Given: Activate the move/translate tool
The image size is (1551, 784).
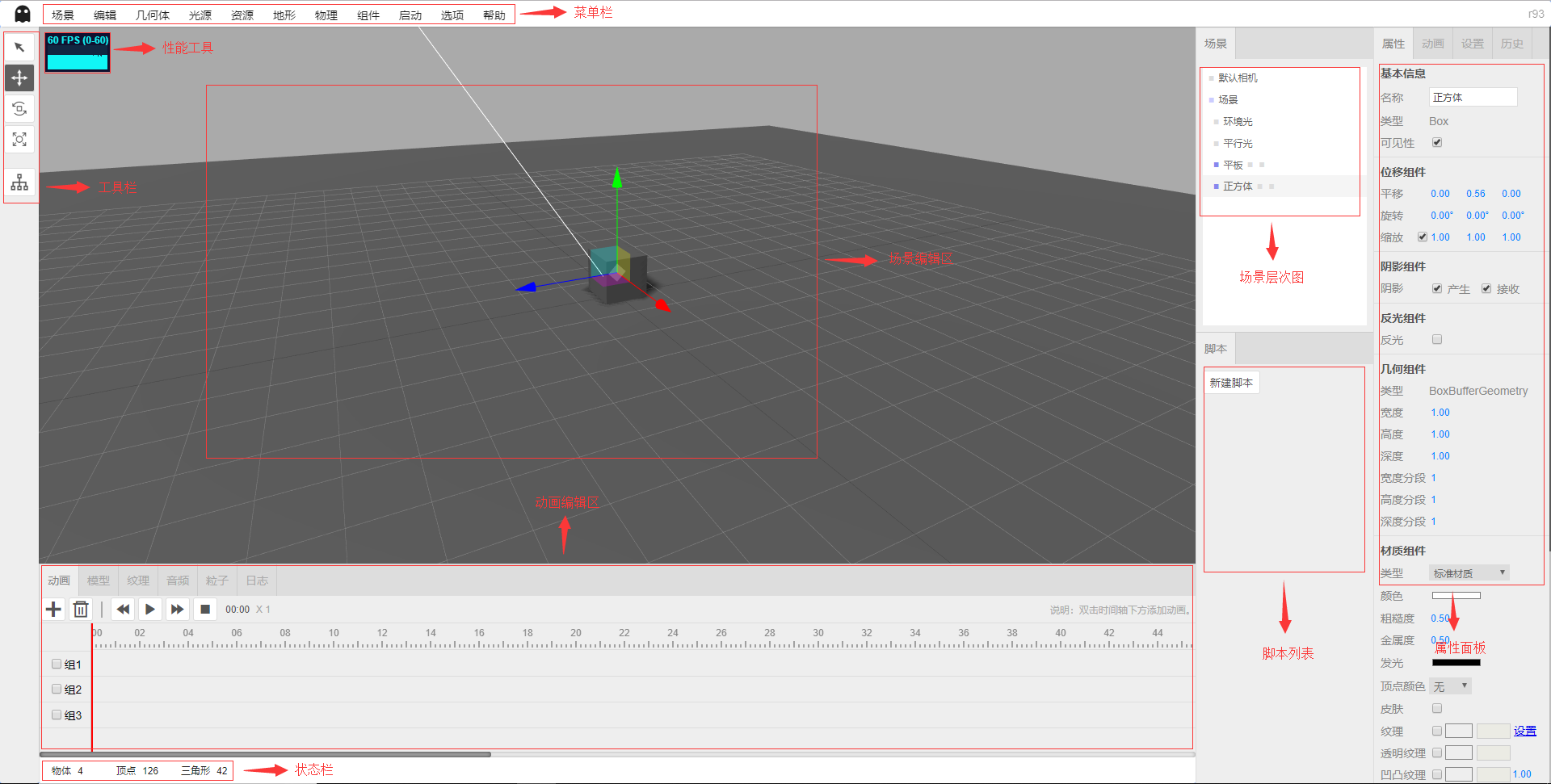Looking at the screenshot, I should click(19, 78).
